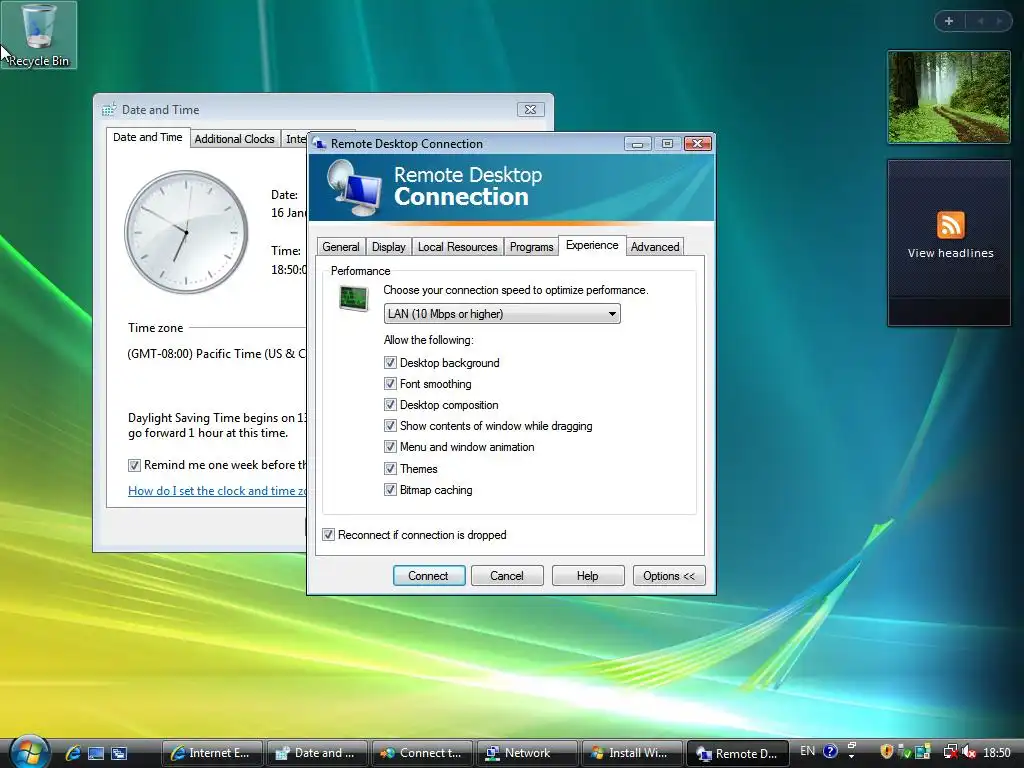
Task: Click the network tray icon with red X
Action: pyautogui.click(x=951, y=752)
